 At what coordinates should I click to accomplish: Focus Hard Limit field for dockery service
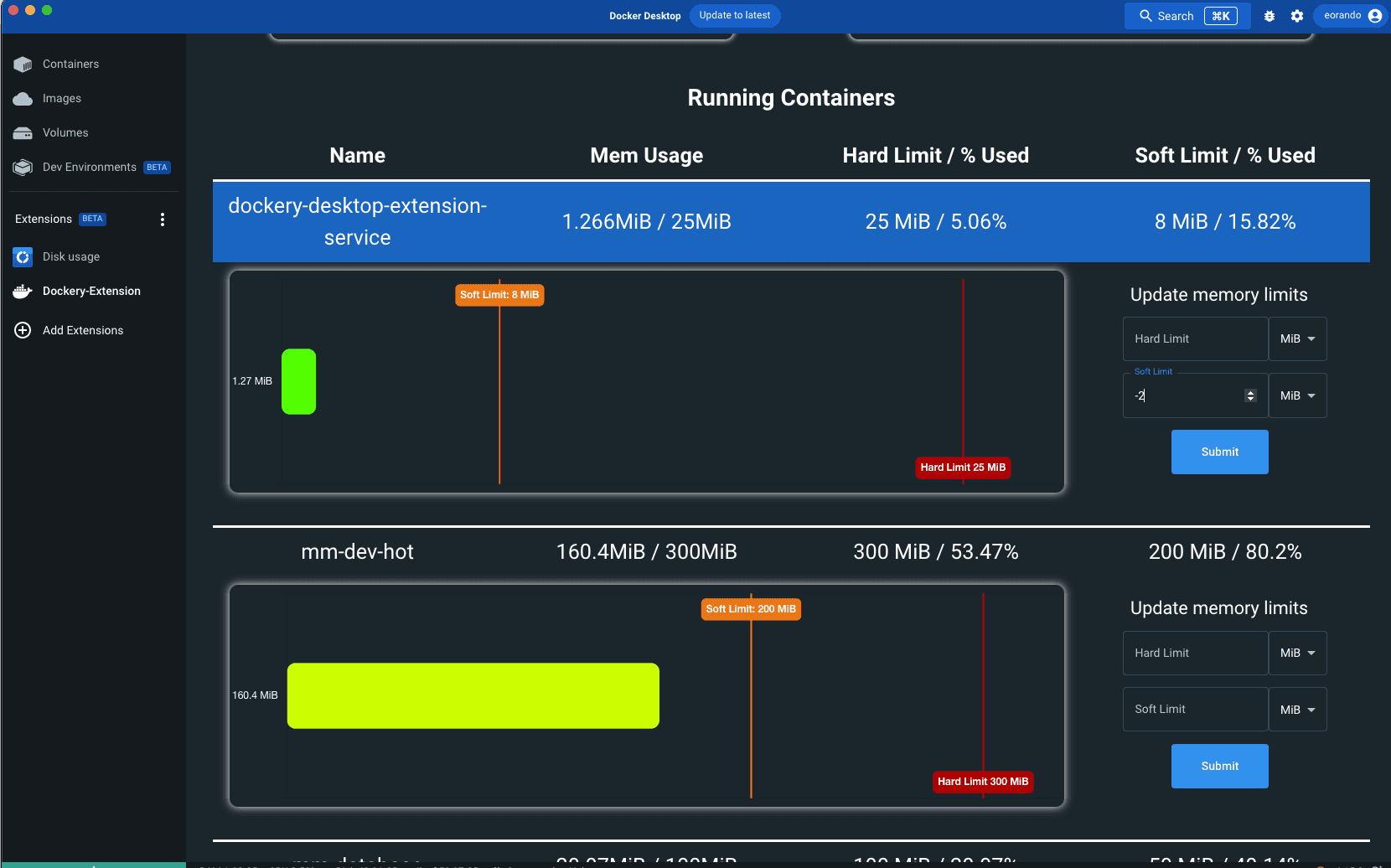1196,339
